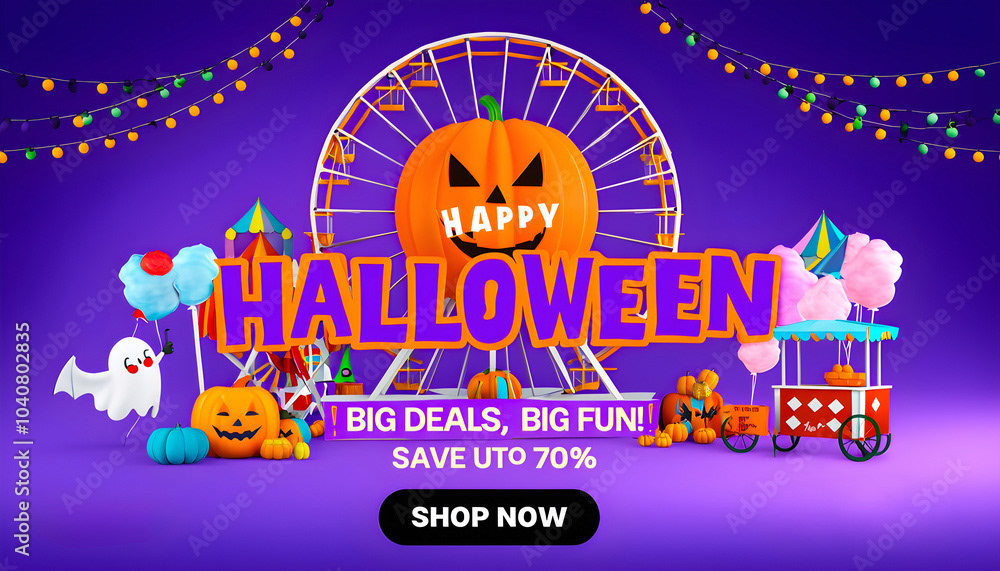This screenshot has height=571, width=1000.
Task: Click the pink cotton candy balloon by cart
Action: 758,355
